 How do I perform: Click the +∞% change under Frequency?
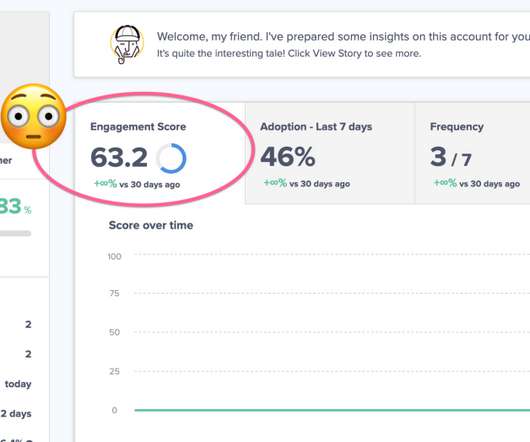click(445, 183)
